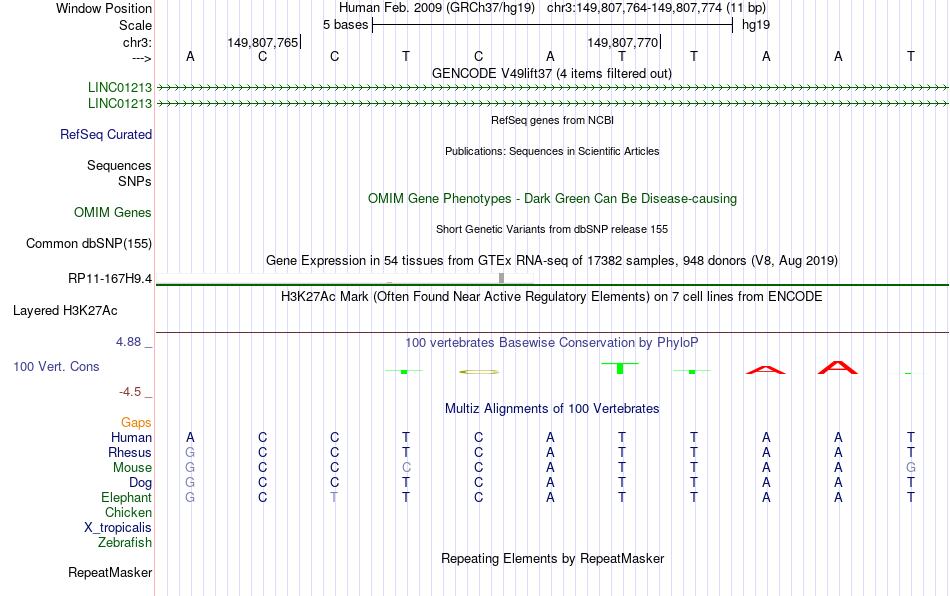This screenshot has height=596, width=950.
Task: Click the GENCODE V49lift37 track title
Action: [552, 74]
